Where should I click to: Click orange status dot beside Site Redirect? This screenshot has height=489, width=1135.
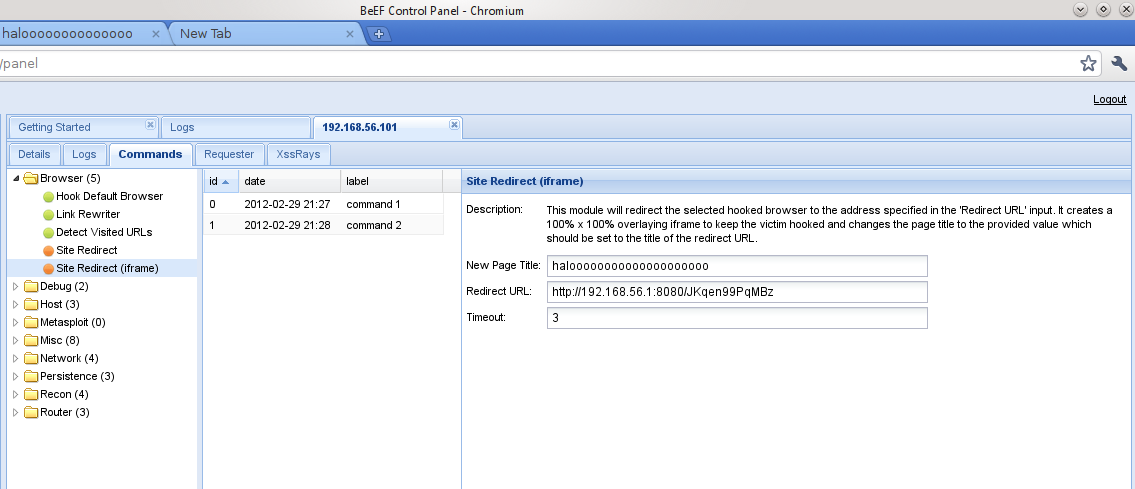(x=48, y=251)
